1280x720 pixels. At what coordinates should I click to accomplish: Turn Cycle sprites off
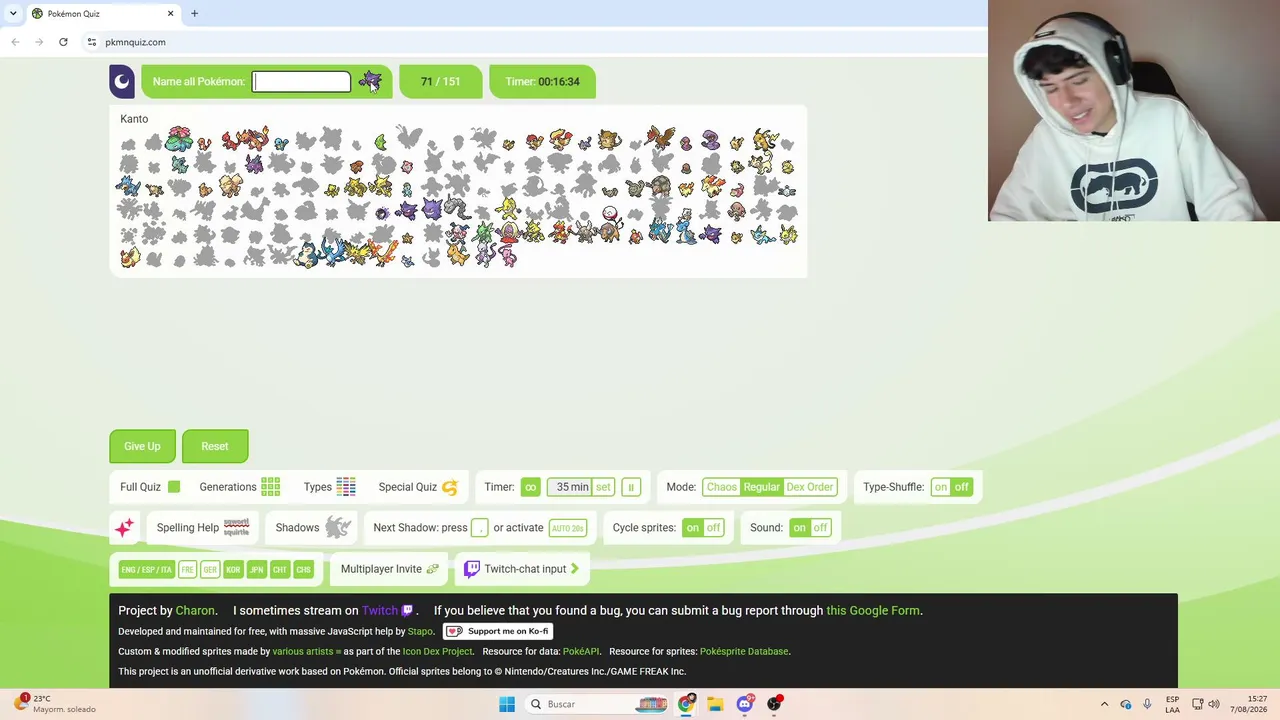click(713, 528)
